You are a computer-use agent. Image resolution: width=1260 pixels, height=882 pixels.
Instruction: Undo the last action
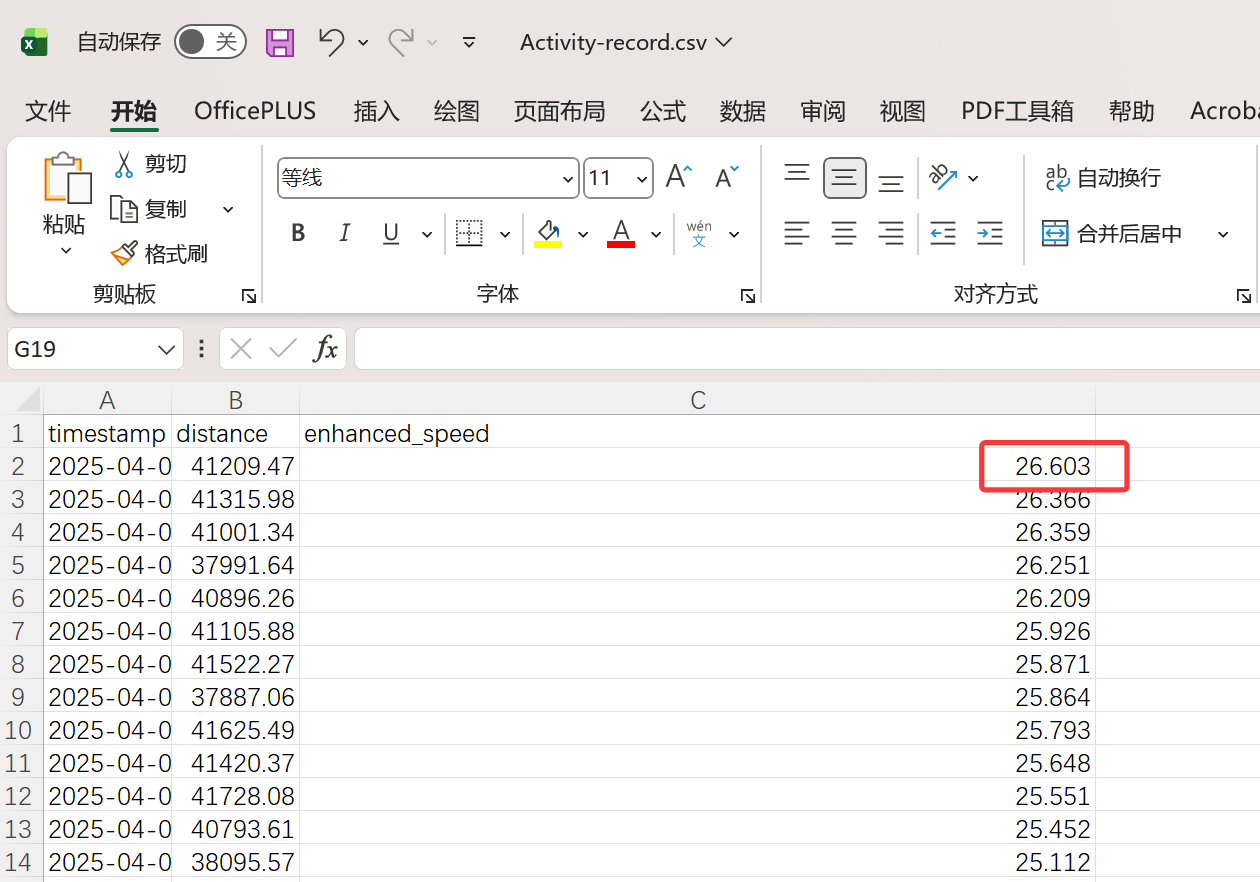point(331,41)
